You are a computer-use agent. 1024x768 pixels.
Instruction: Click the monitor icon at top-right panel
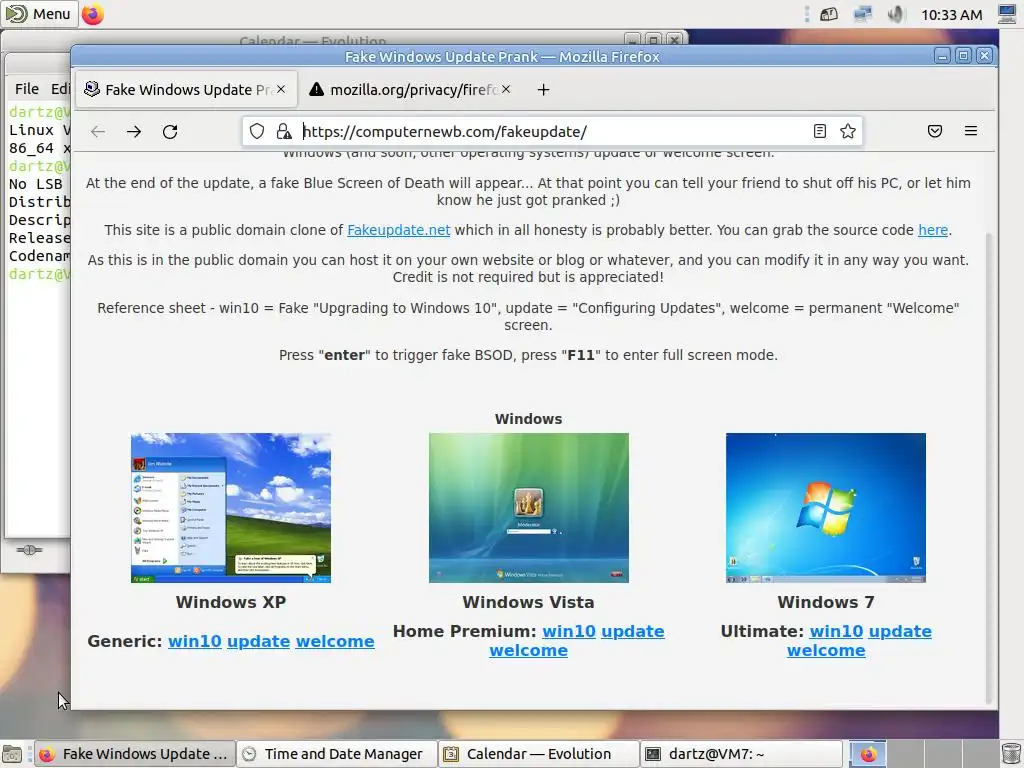pos(1008,14)
